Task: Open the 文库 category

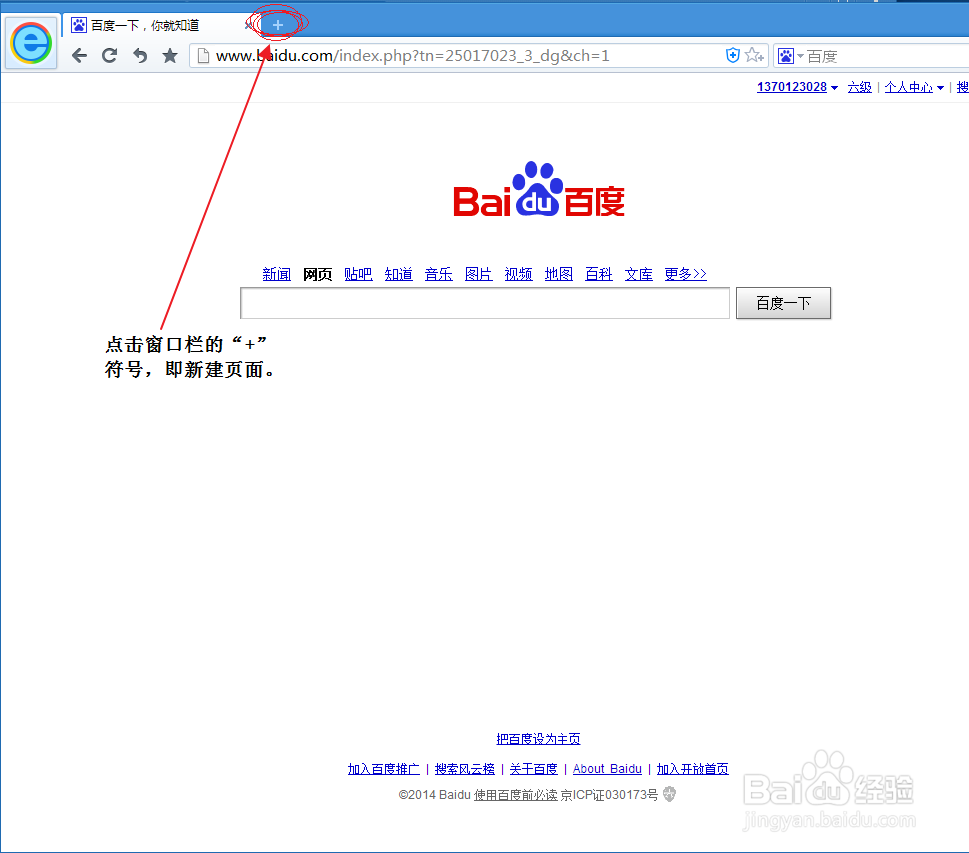Action: pyautogui.click(x=638, y=274)
